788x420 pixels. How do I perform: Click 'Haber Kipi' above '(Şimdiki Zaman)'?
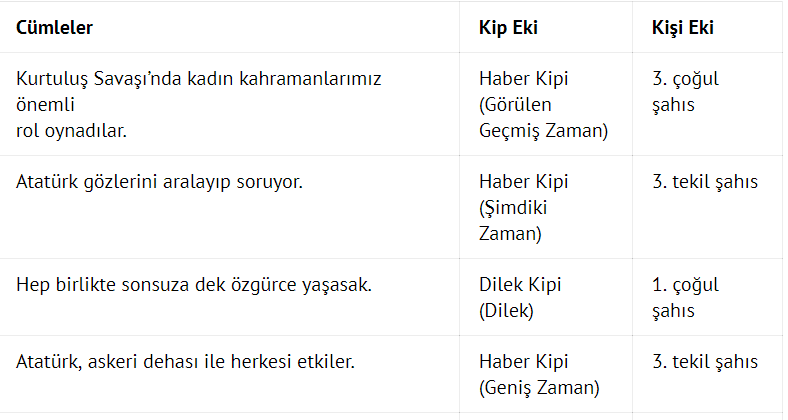click(x=524, y=182)
